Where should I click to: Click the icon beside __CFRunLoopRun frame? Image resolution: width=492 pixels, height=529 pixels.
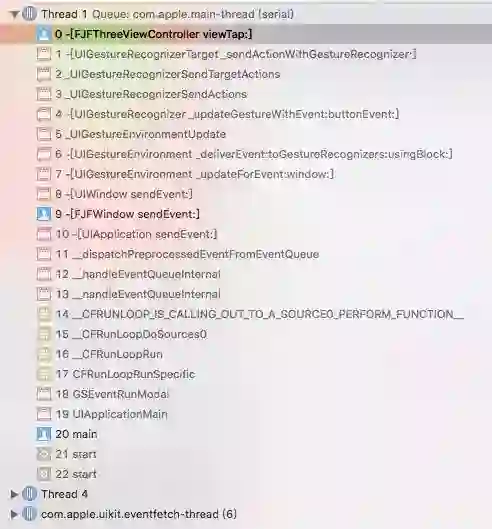tap(44, 354)
